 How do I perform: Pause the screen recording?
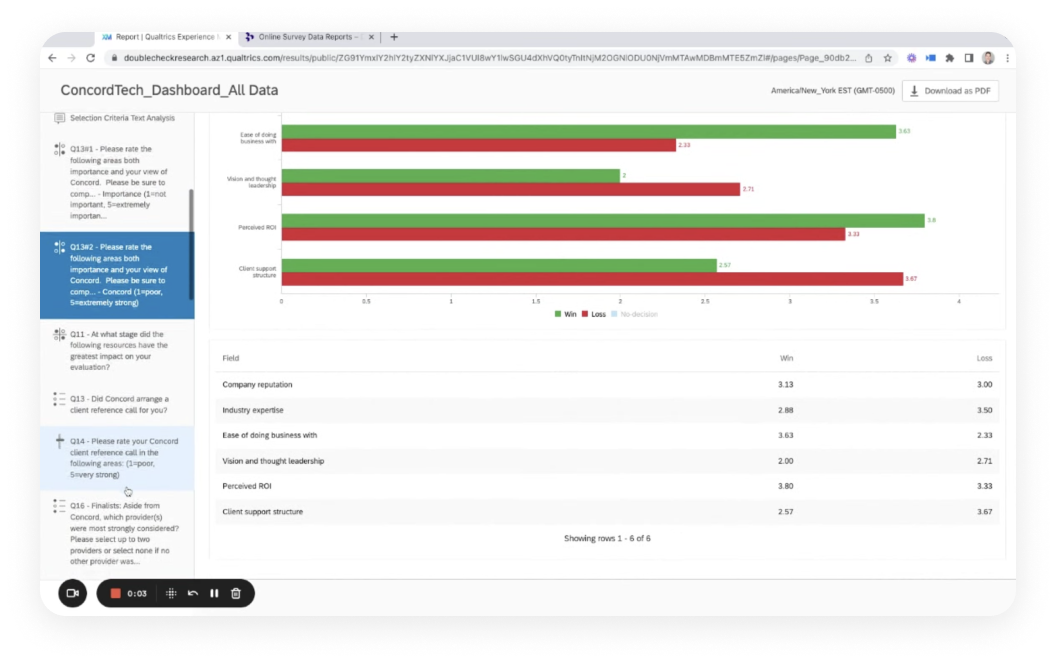(214, 593)
